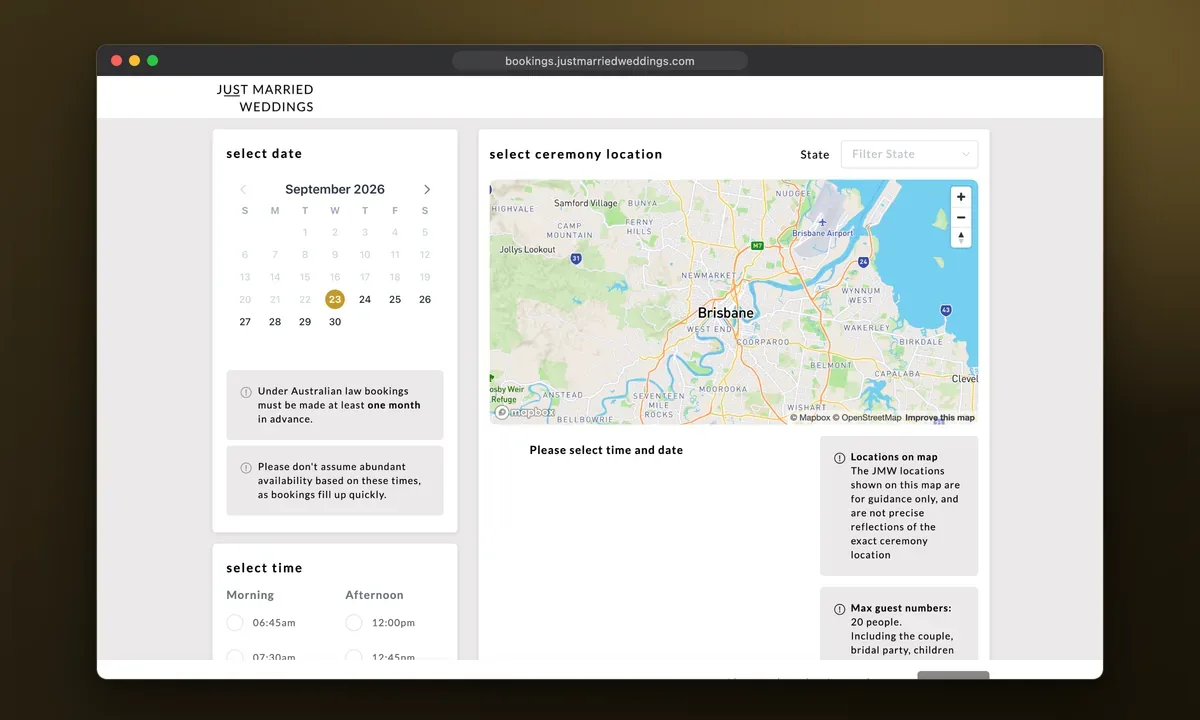Pick September 30 in the calendar
This screenshot has width=1200, height=720.
(335, 322)
